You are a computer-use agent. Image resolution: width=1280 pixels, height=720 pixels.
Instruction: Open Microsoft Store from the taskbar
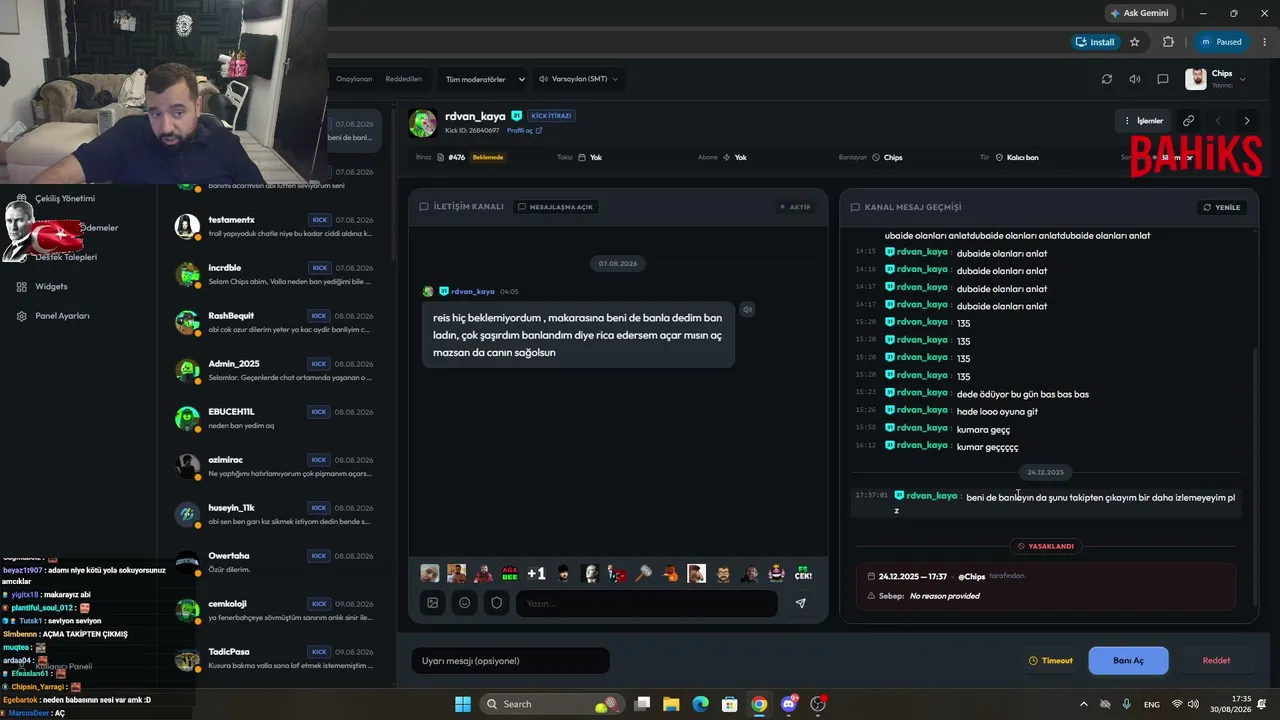730,704
